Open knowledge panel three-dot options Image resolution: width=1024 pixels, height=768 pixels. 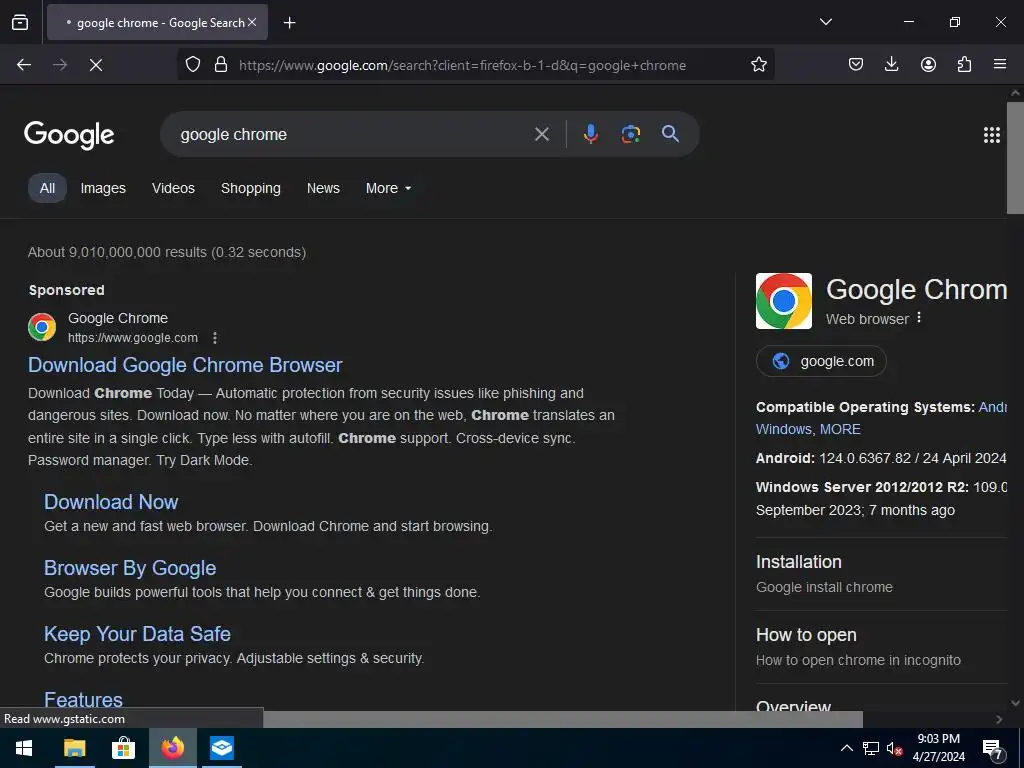pos(919,317)
